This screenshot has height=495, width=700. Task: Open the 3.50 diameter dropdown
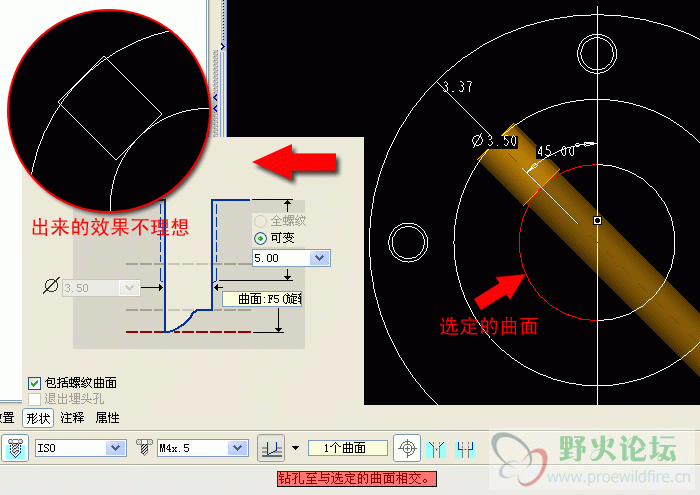pyautogui.click(x=129, y=288)
